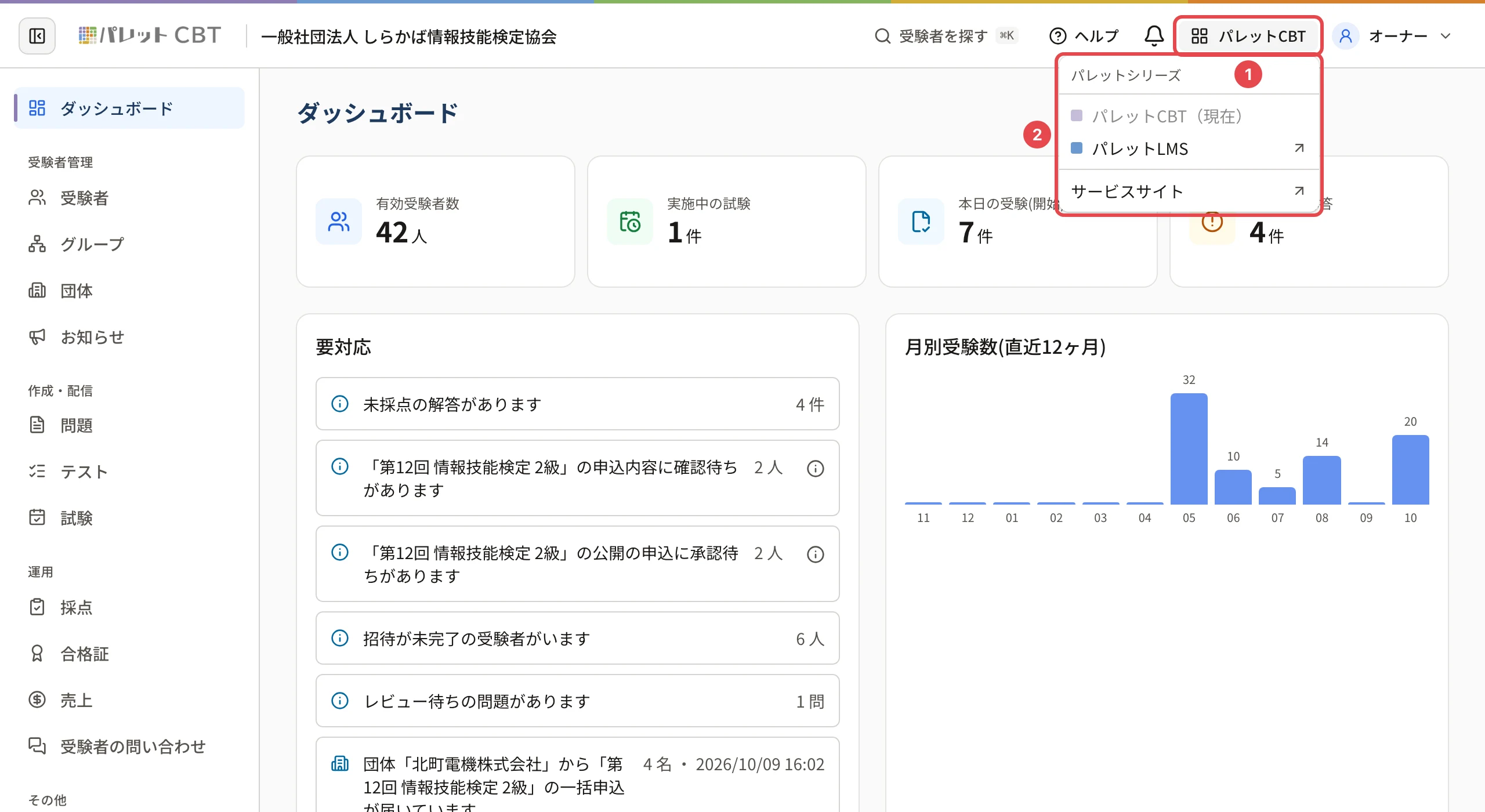The width and height of the screenshot is (1485, 812).
Task: Open 試験 in the sidebar
Action: [x=130, y=518]
